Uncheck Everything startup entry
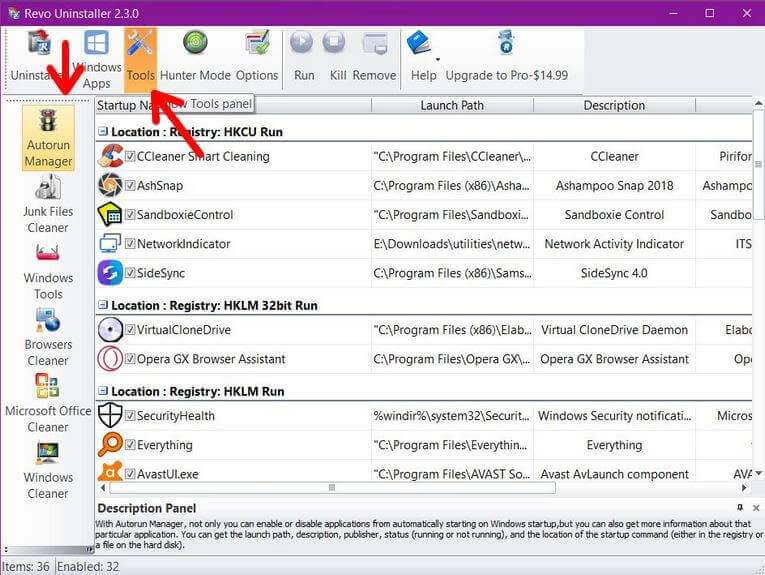765x575 pixels. point(130,445)
